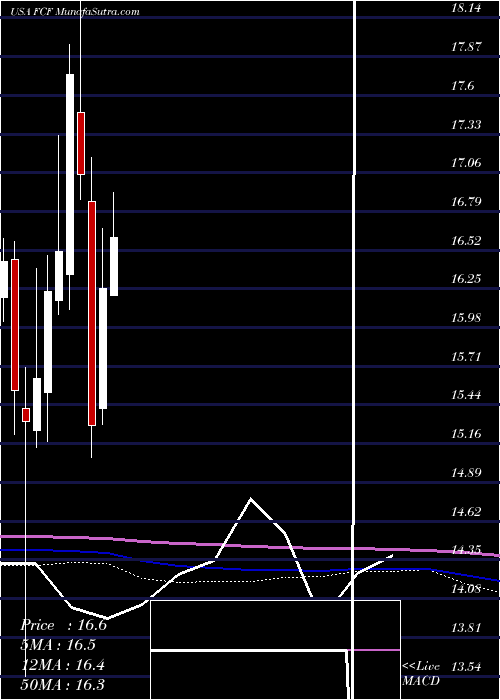500x700 pixels.
Task: Click the 14.62 price axis label
Action: pyautogui.click(x=466, y=511)
